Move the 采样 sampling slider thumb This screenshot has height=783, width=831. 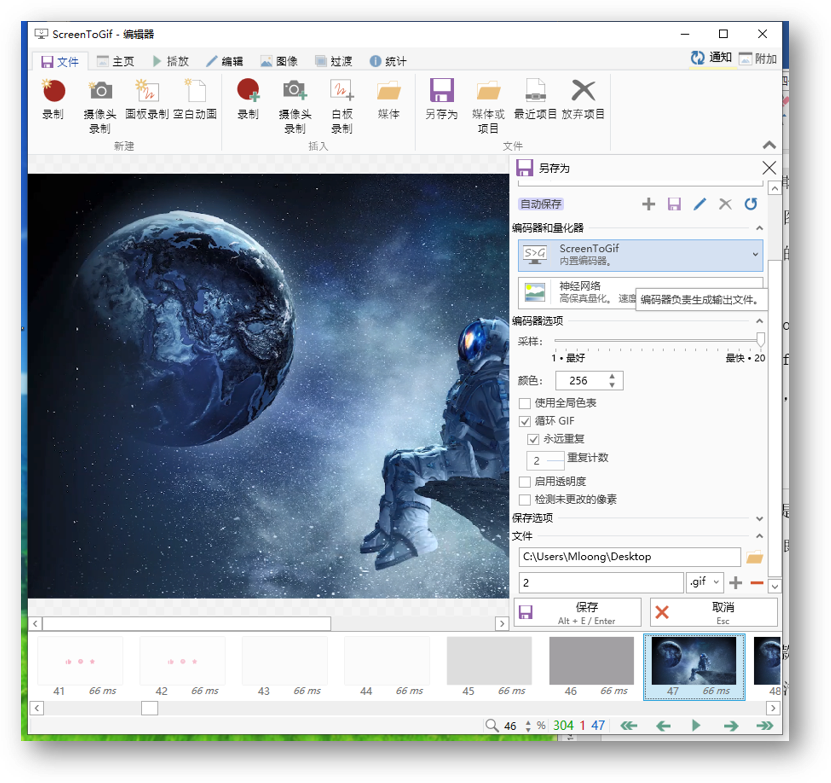point(760,339)
